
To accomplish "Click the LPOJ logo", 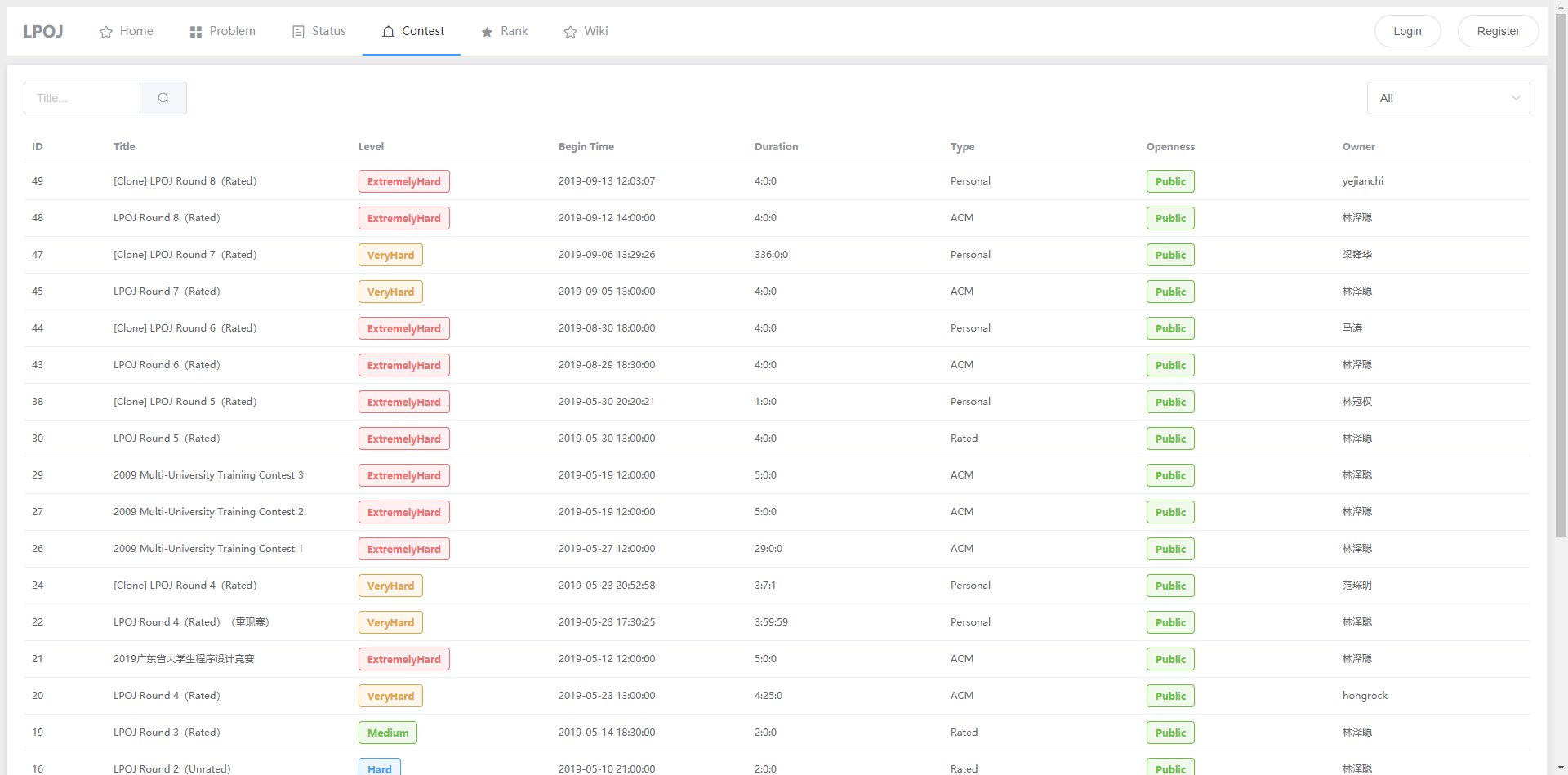I will click(43, 31).
